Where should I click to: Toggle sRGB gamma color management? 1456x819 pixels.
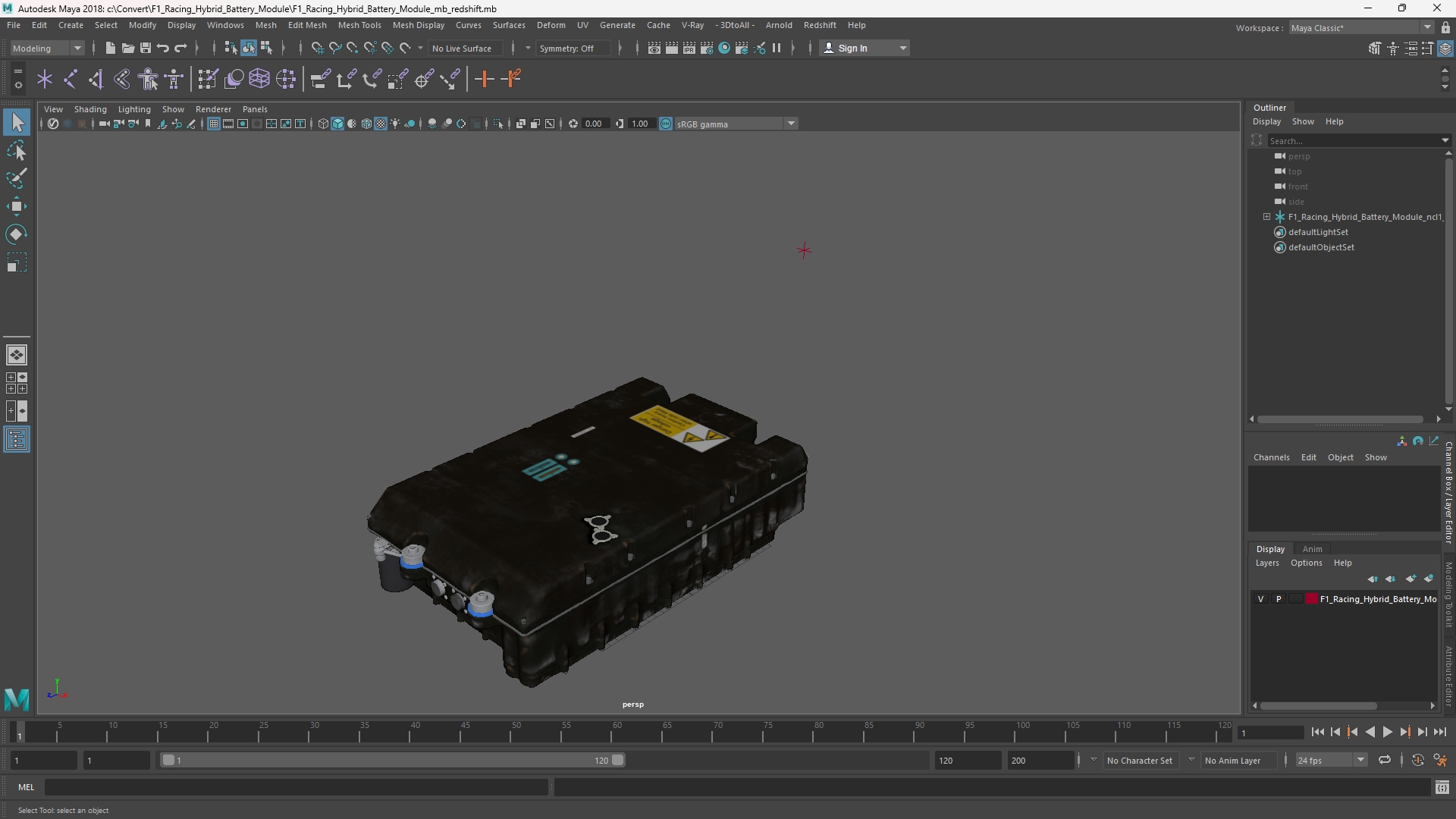tap(666, 124)
